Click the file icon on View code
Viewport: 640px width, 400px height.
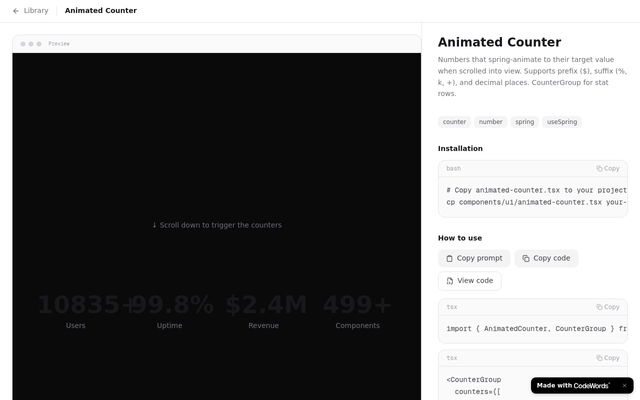pos(450,281)
